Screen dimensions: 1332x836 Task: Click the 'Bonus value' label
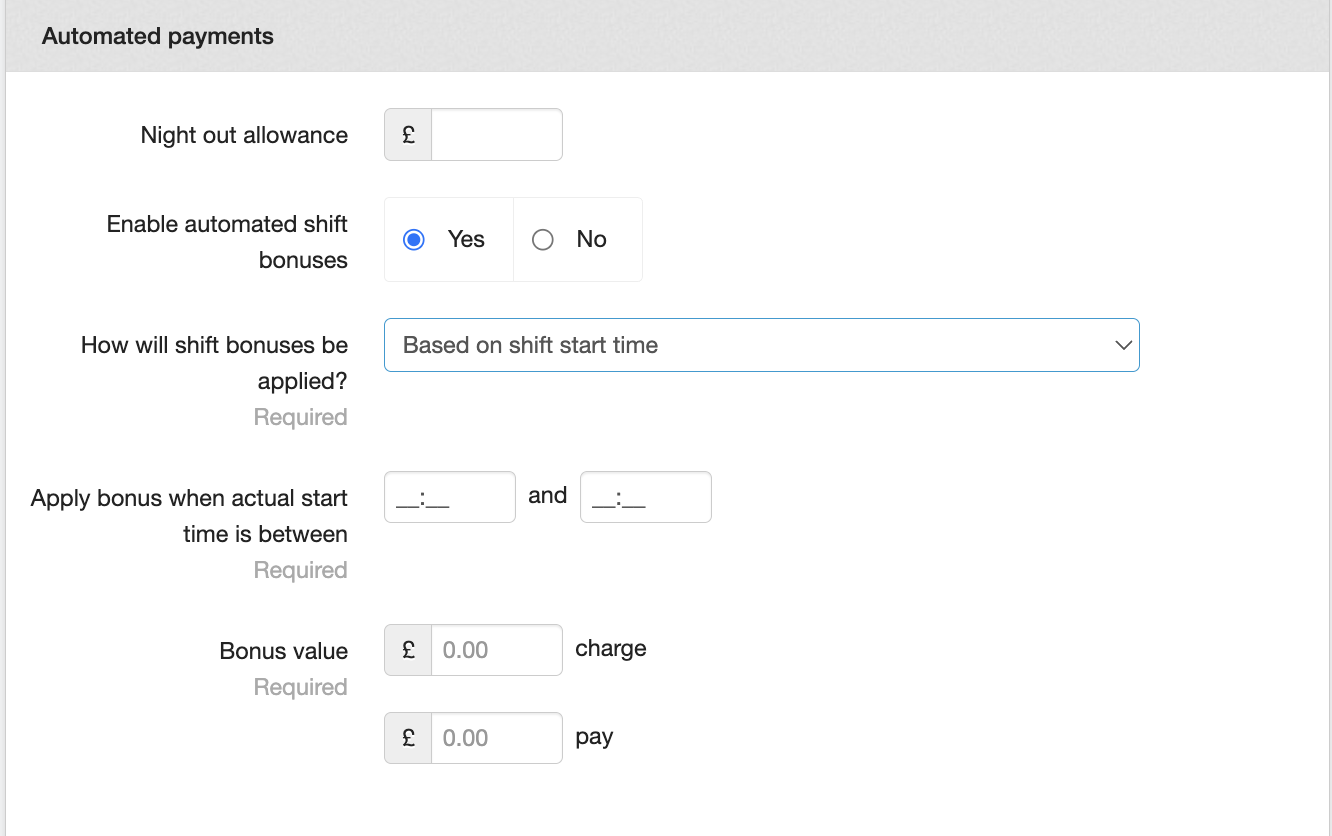tap(283, 651)
